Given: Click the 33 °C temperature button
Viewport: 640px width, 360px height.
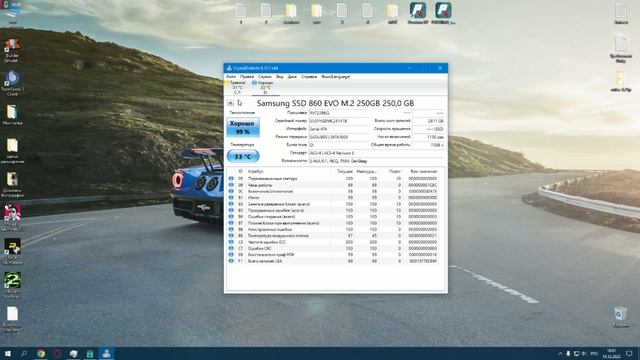Looking at the screenshot, I should click(x=243, y=156).
